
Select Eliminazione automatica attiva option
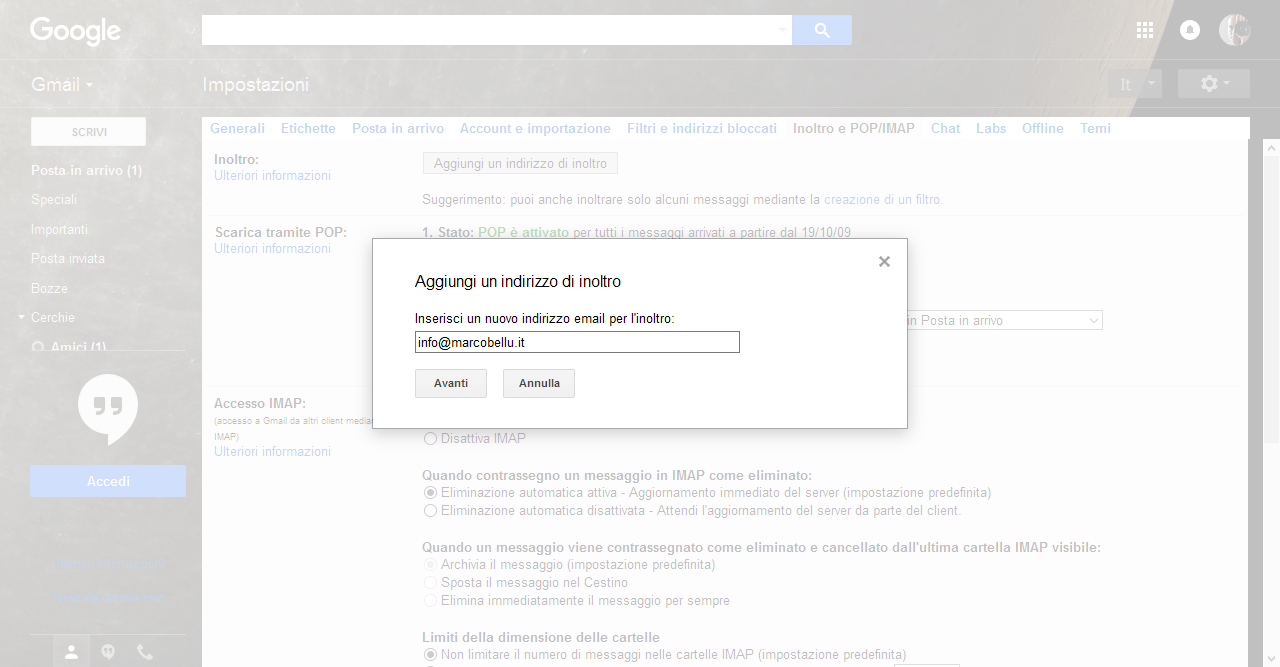point(431,492)
